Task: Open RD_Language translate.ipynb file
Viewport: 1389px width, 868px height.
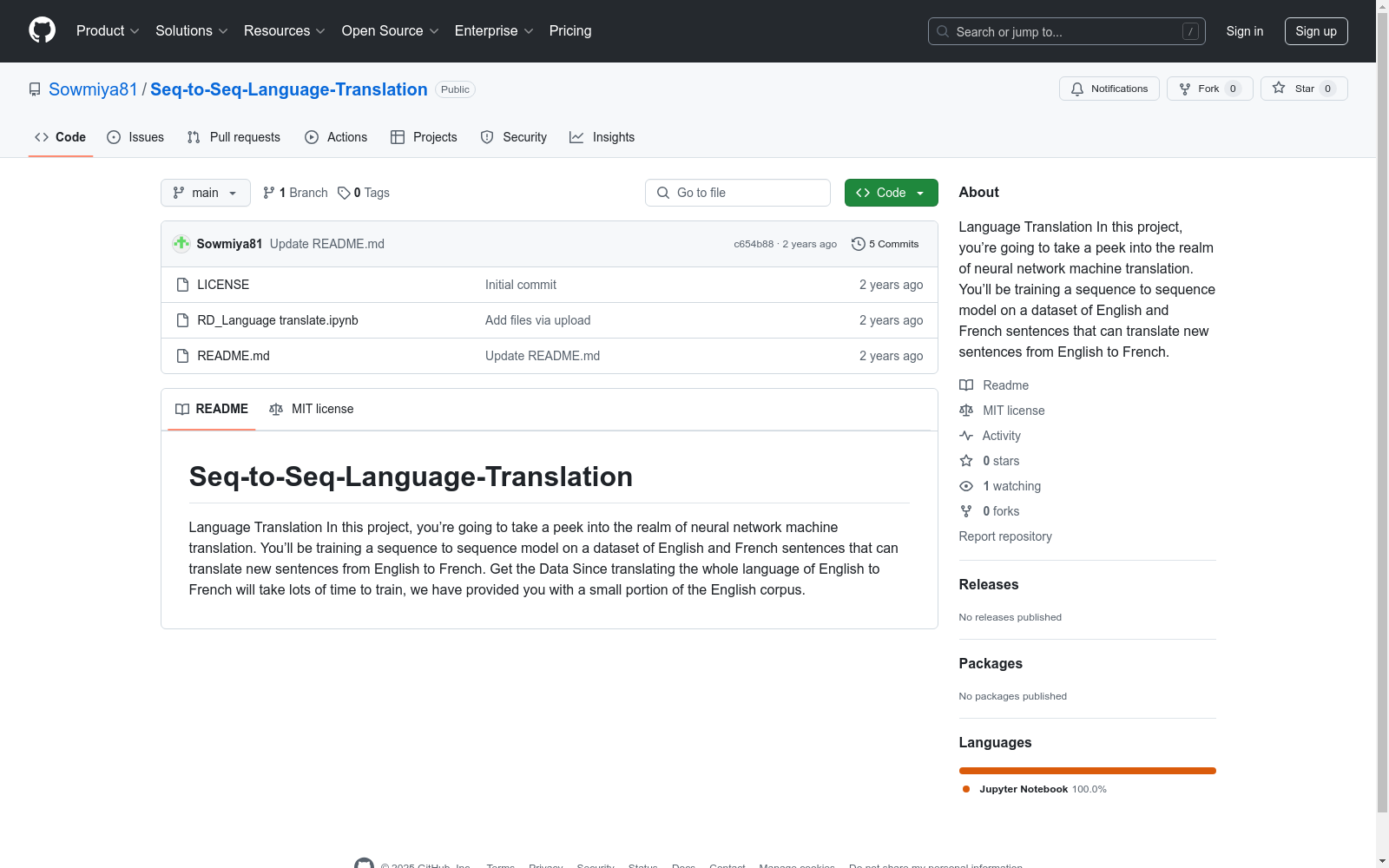Action: [x=278, y=320]
